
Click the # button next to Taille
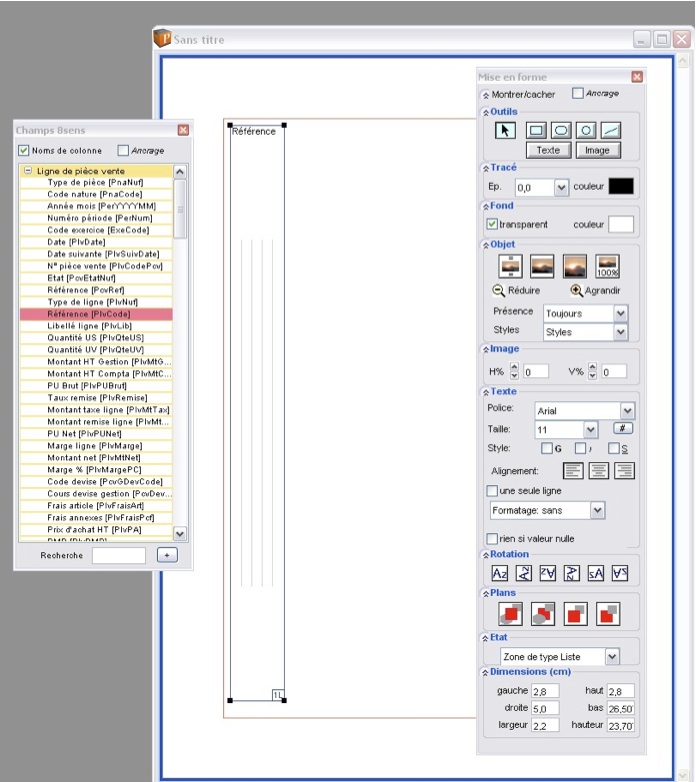(623, 428)
